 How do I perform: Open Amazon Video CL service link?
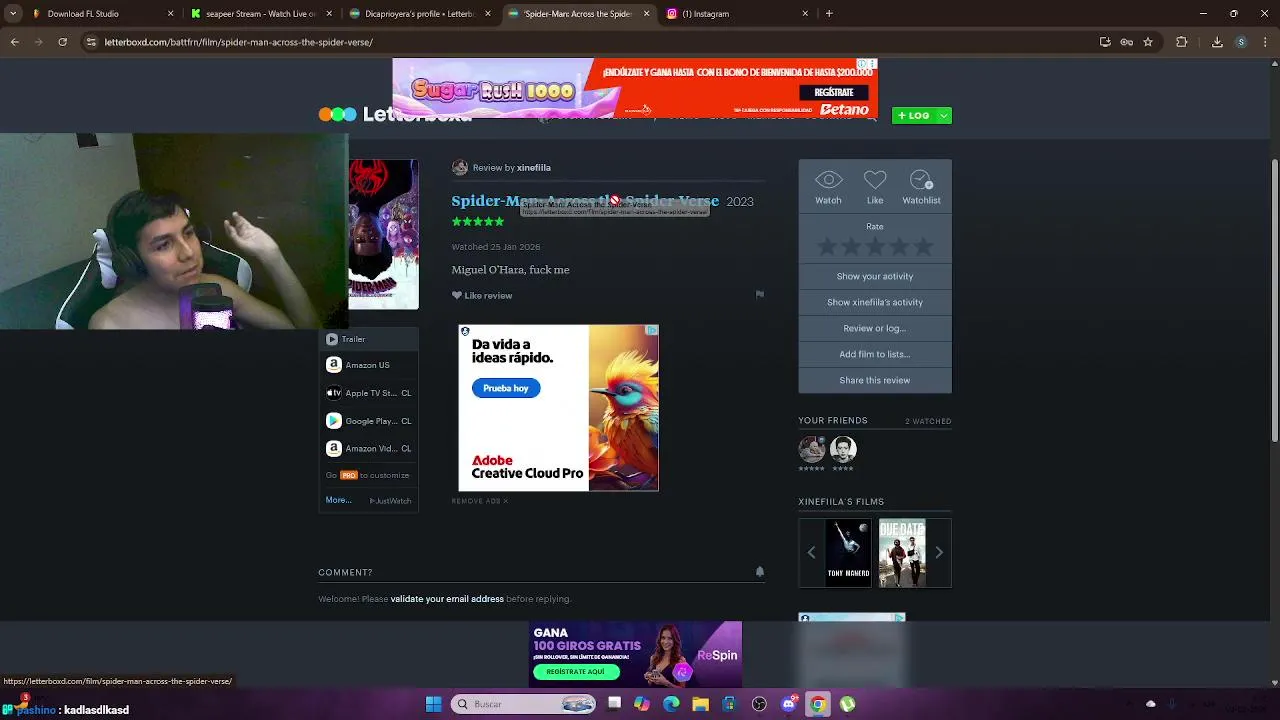click(368, 449)
